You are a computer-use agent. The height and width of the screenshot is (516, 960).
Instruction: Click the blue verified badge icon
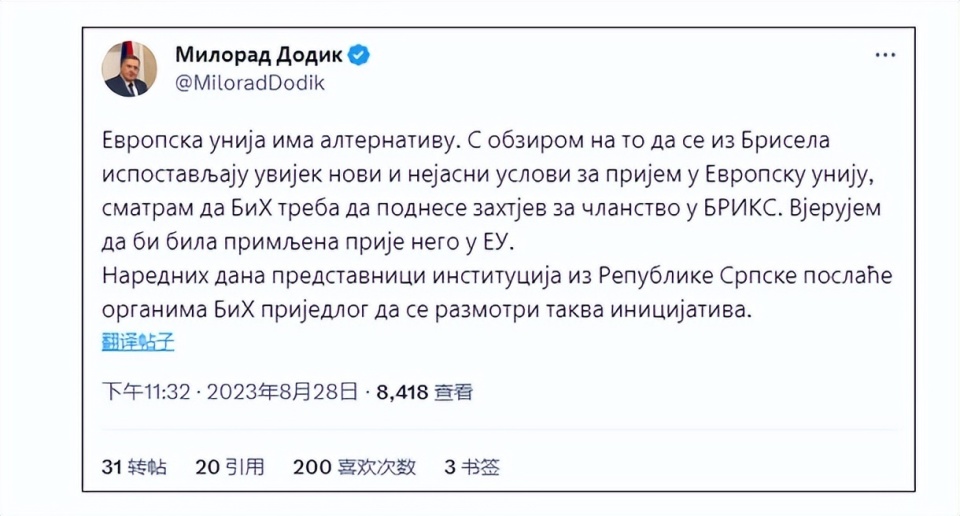point(358,55)
